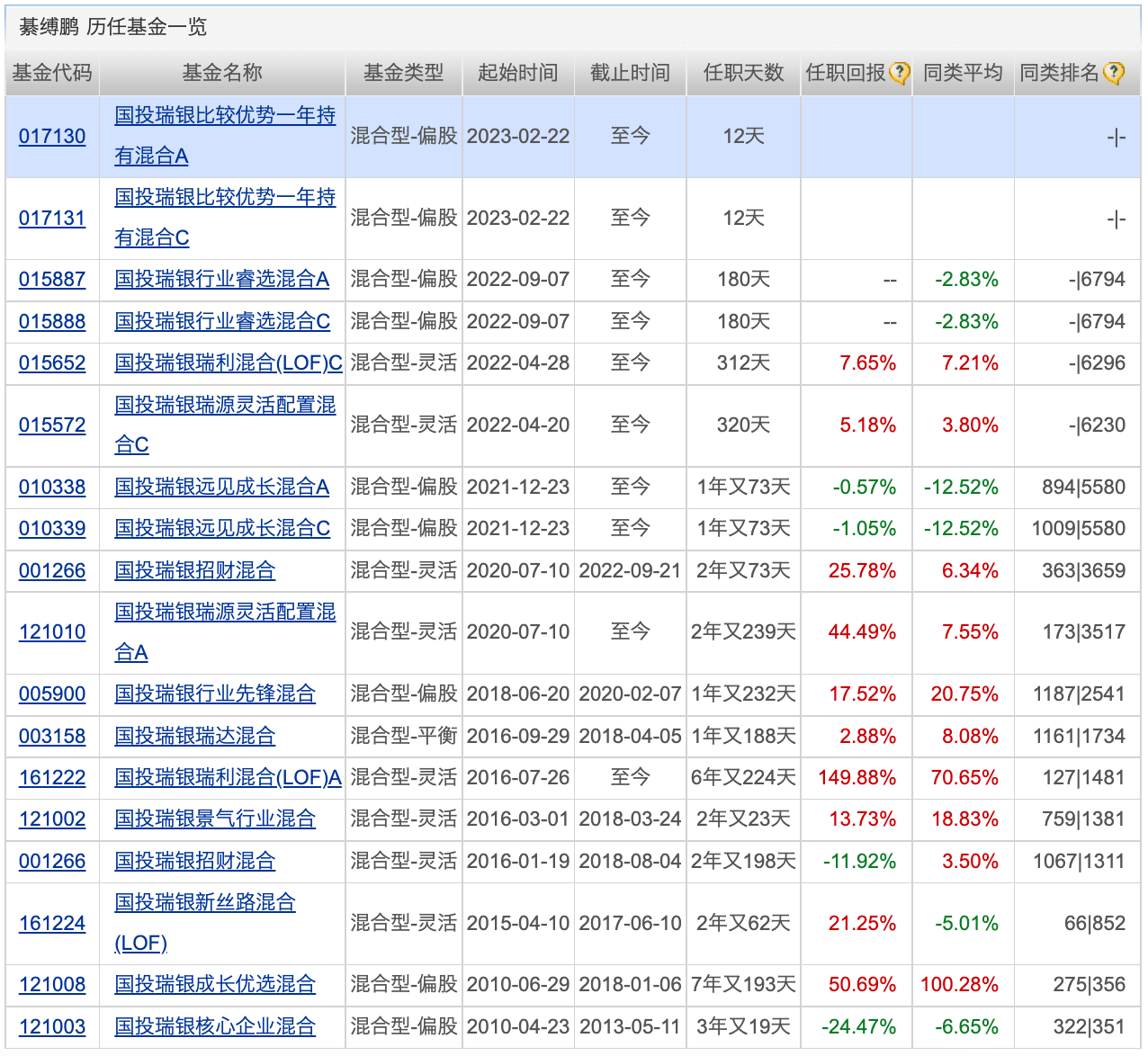Click the 截止时间 column header
1148x1056 pixels.
click(630, 73)
